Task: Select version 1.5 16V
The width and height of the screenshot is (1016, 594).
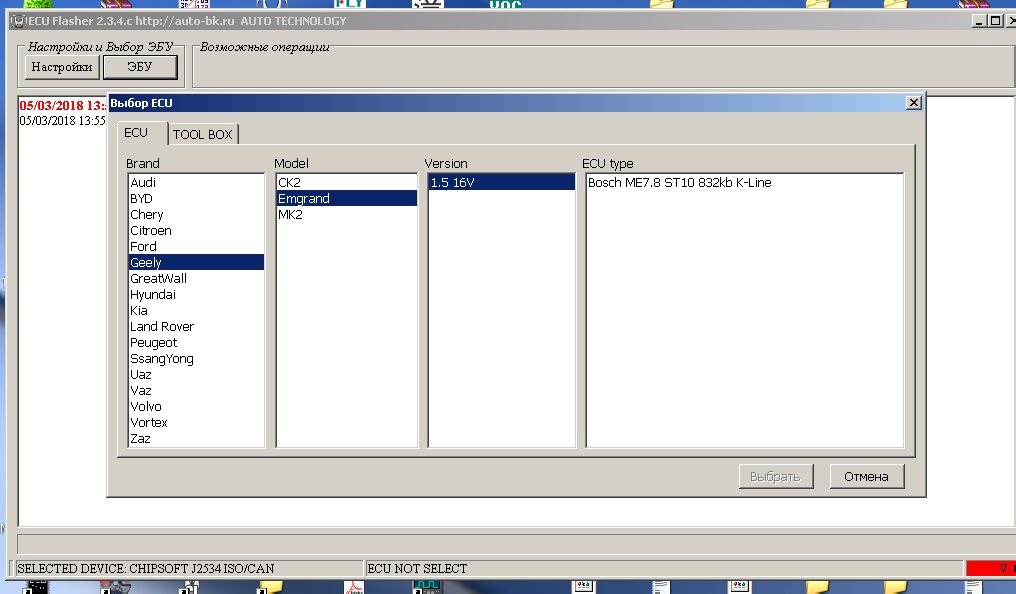Action: pyautogui.click(x=502, y=183)
